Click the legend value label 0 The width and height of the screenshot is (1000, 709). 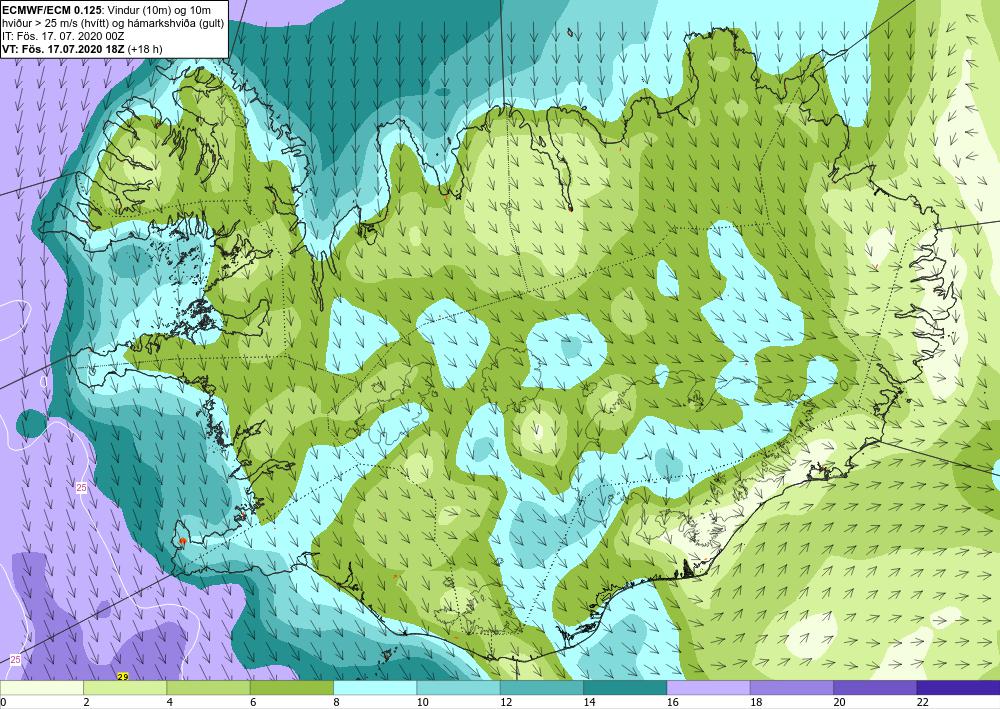[x=3, y=703]
